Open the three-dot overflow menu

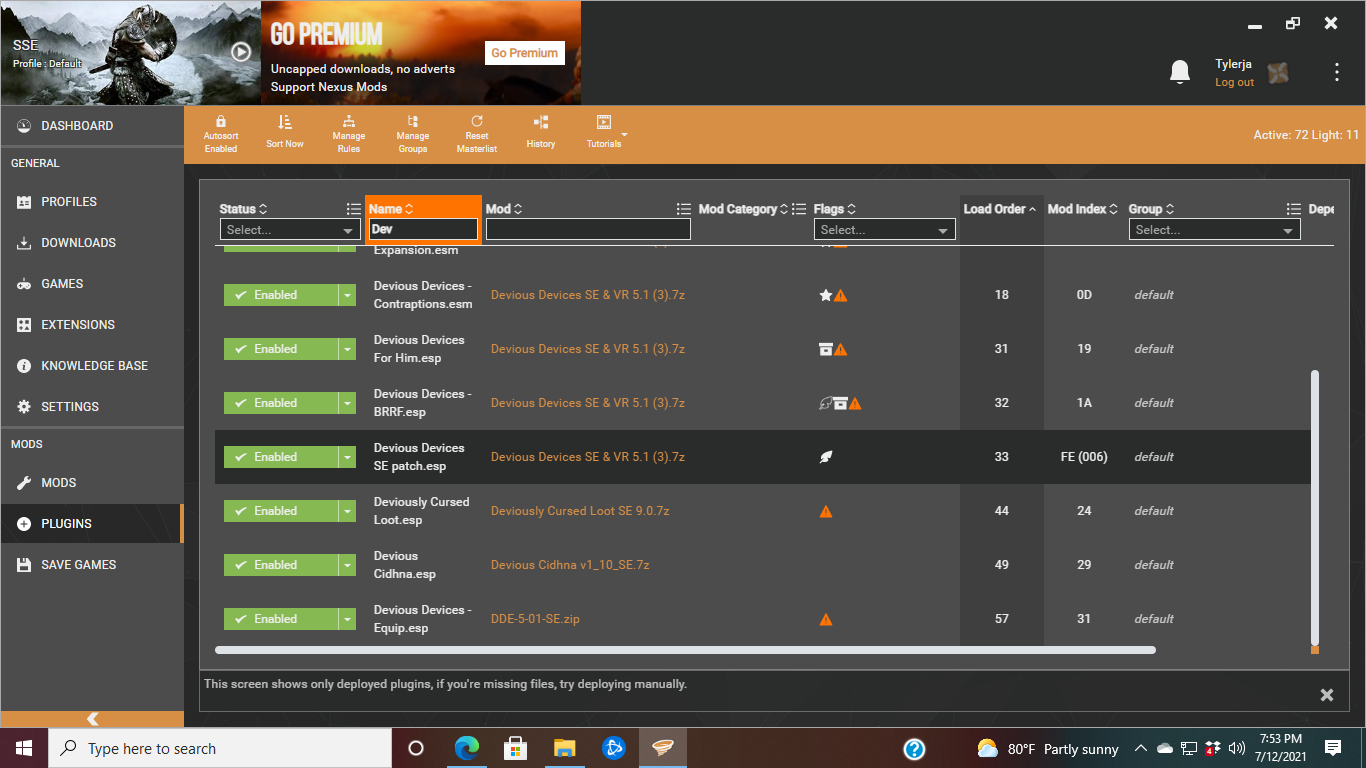(x=1337, y=72)
